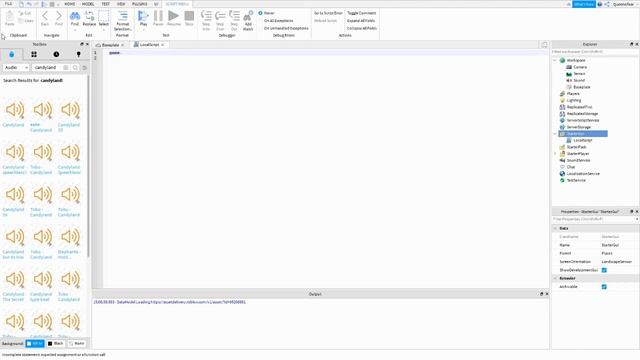The image size is (640, 360).
Task: Click the Replace tool in Edit group
Action: pos(89,18)
